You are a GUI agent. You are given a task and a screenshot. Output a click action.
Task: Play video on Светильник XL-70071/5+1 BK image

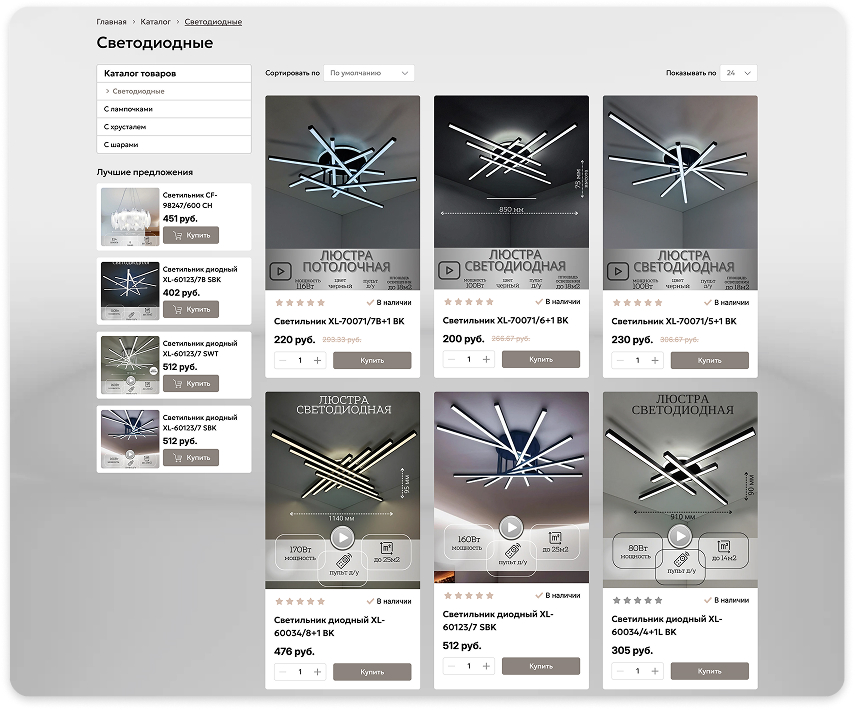[x=619, y=271]
